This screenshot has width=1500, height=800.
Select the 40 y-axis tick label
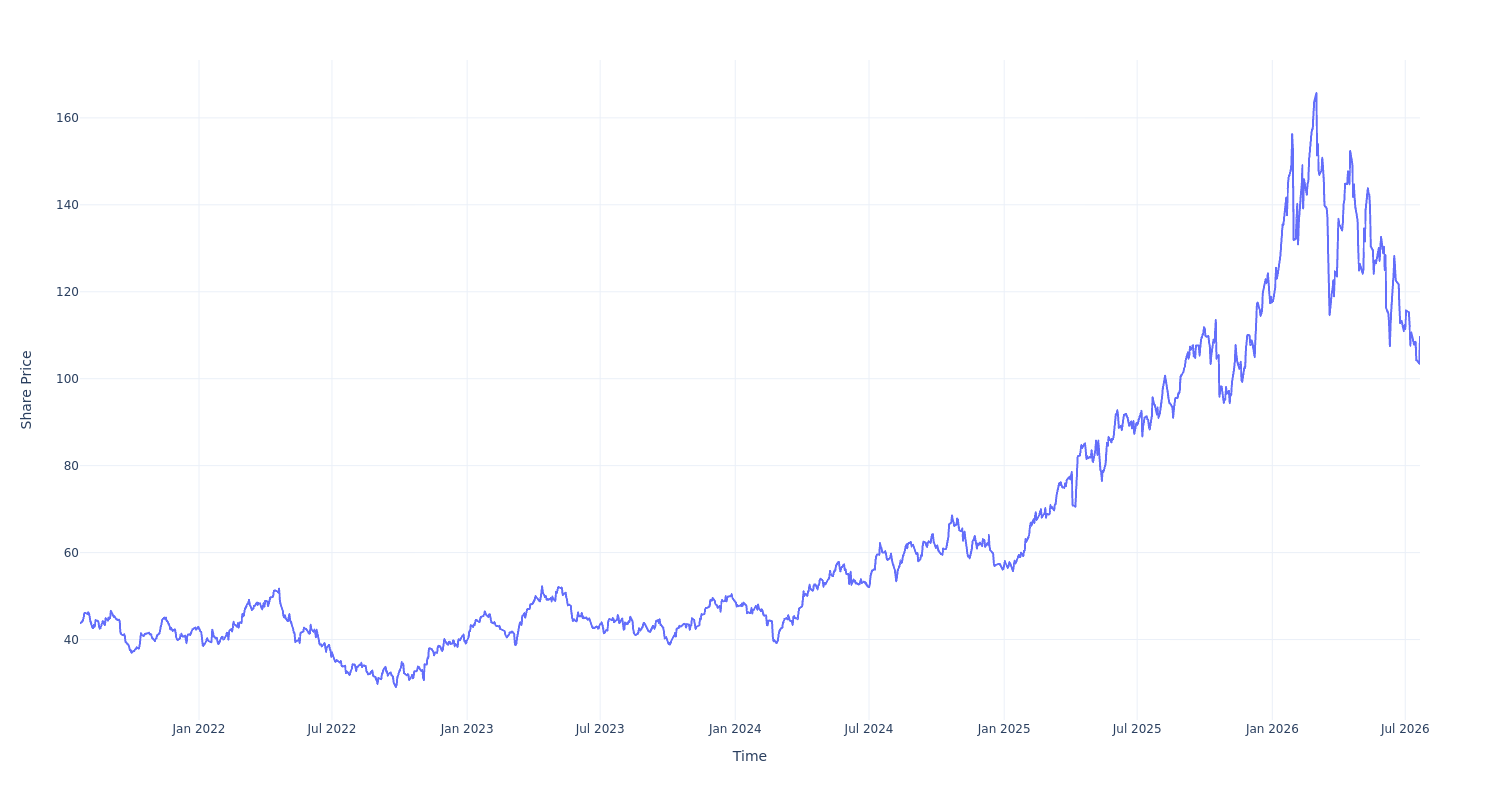(71, 640)
